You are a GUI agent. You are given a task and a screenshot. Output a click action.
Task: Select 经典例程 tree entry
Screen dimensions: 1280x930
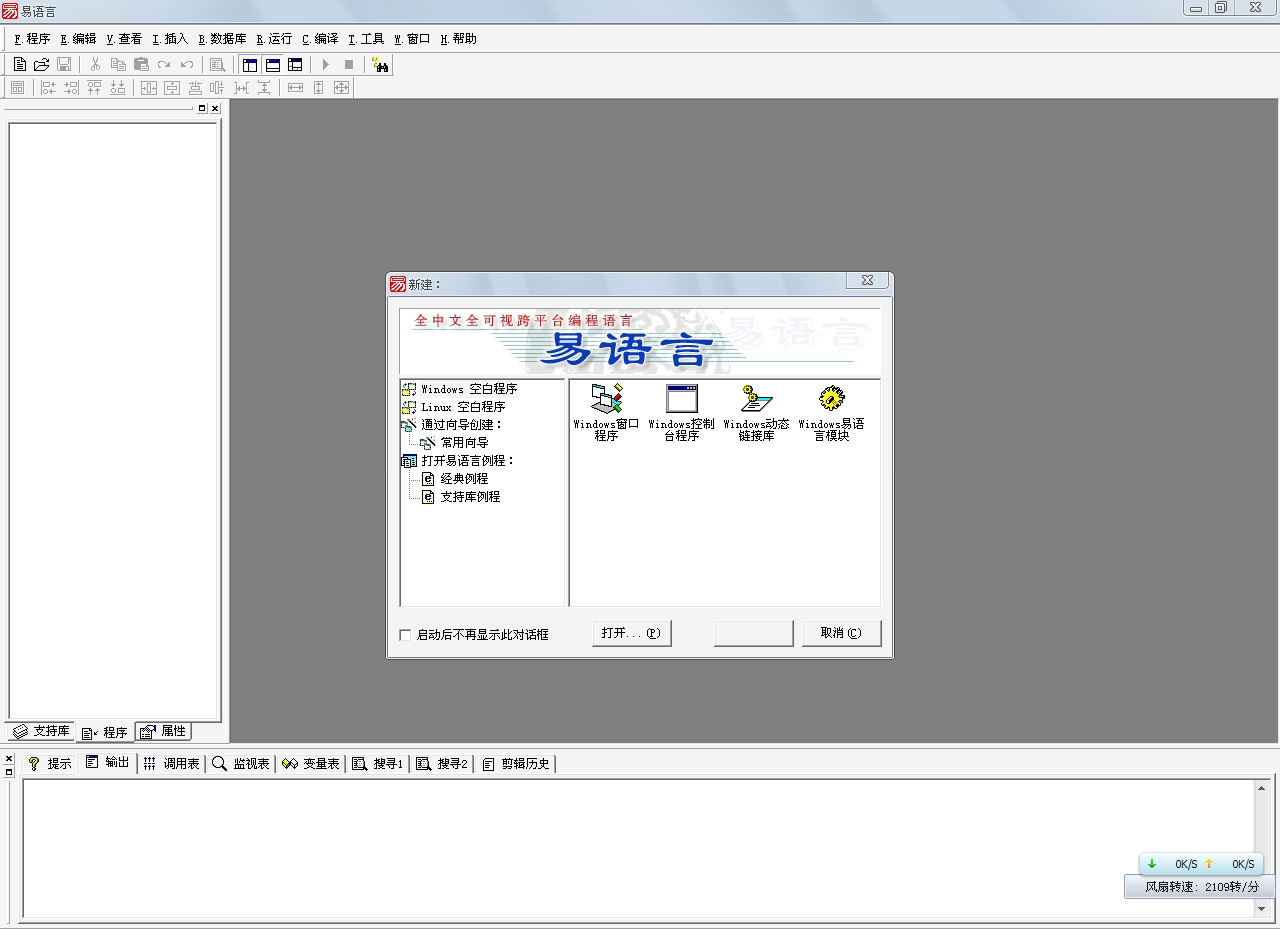464,479
